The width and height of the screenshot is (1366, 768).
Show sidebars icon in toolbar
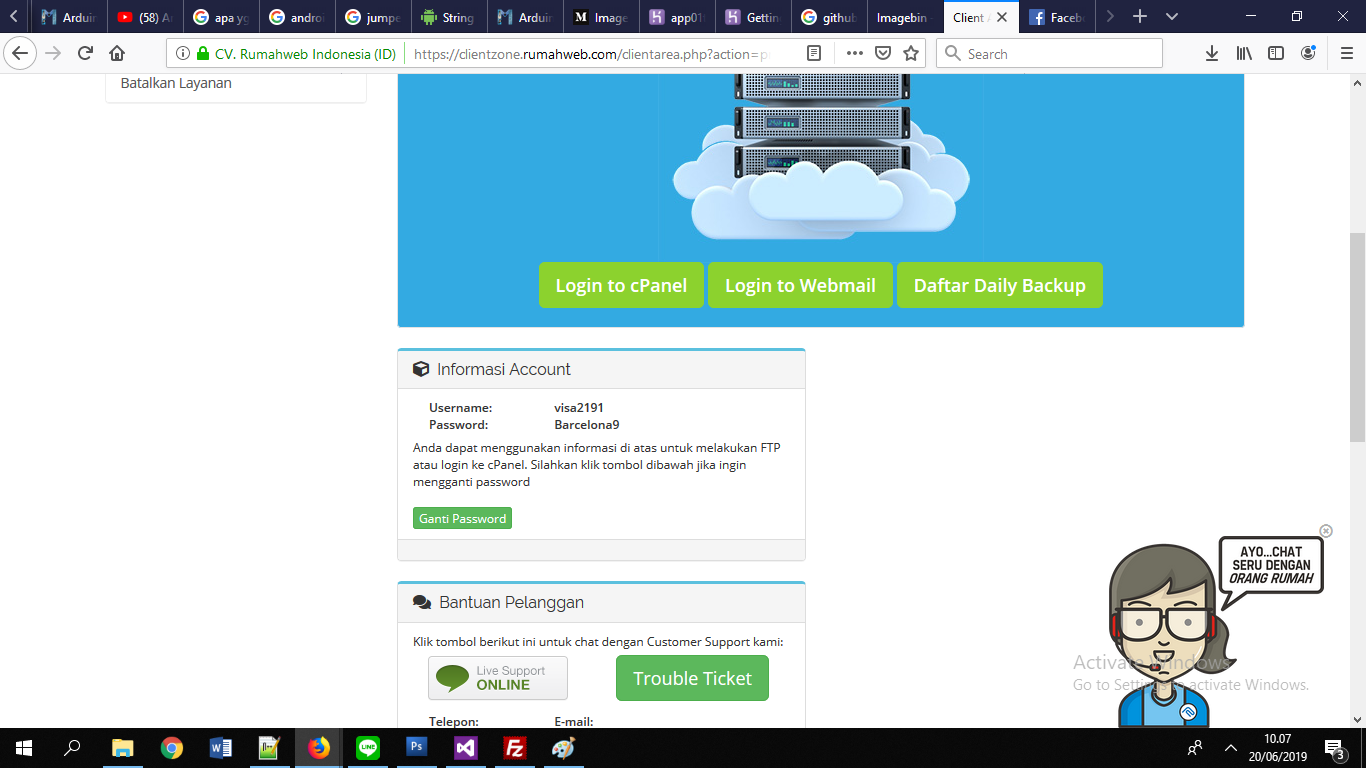pyautogui.click(x=1276, y=54)
